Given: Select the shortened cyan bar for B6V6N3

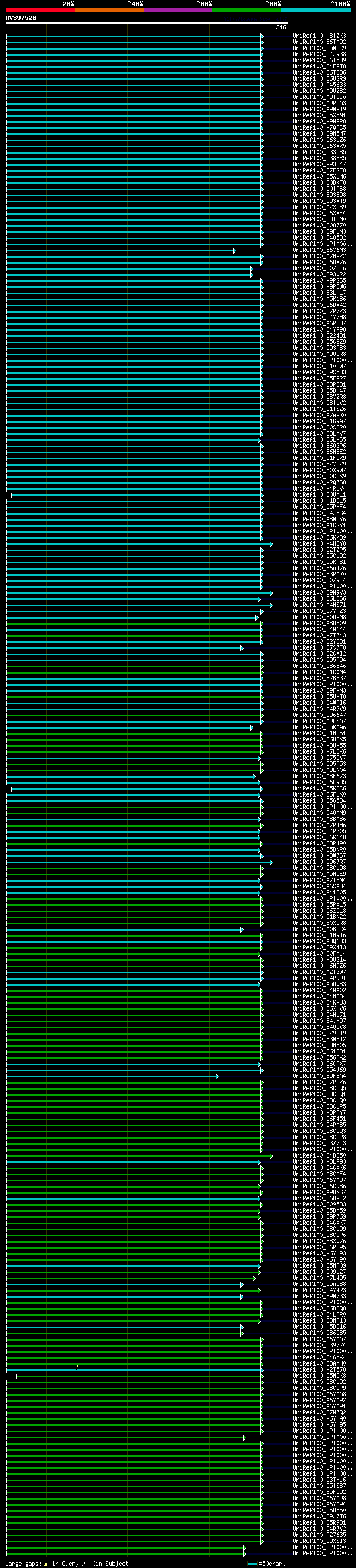Looking at the screenshot, I should tap(121, 250).
